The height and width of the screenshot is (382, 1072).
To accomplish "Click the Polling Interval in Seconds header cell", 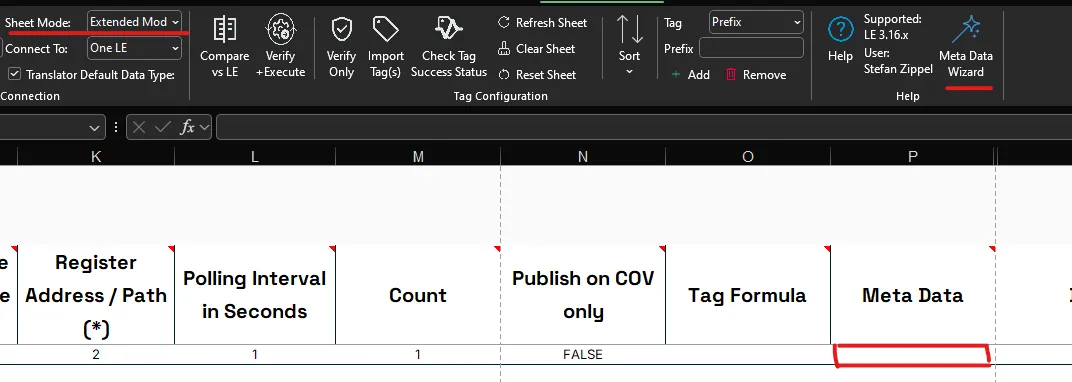I will pos(255,295).
